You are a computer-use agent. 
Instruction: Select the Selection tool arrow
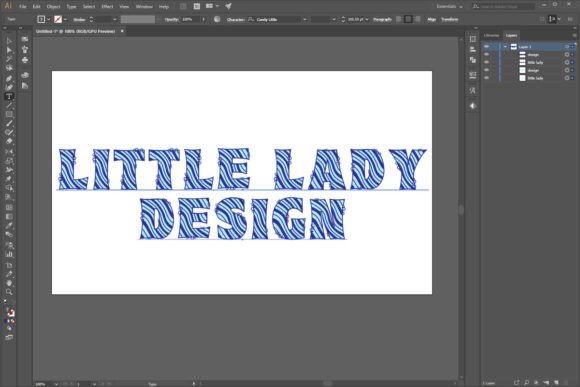point(9,41)
